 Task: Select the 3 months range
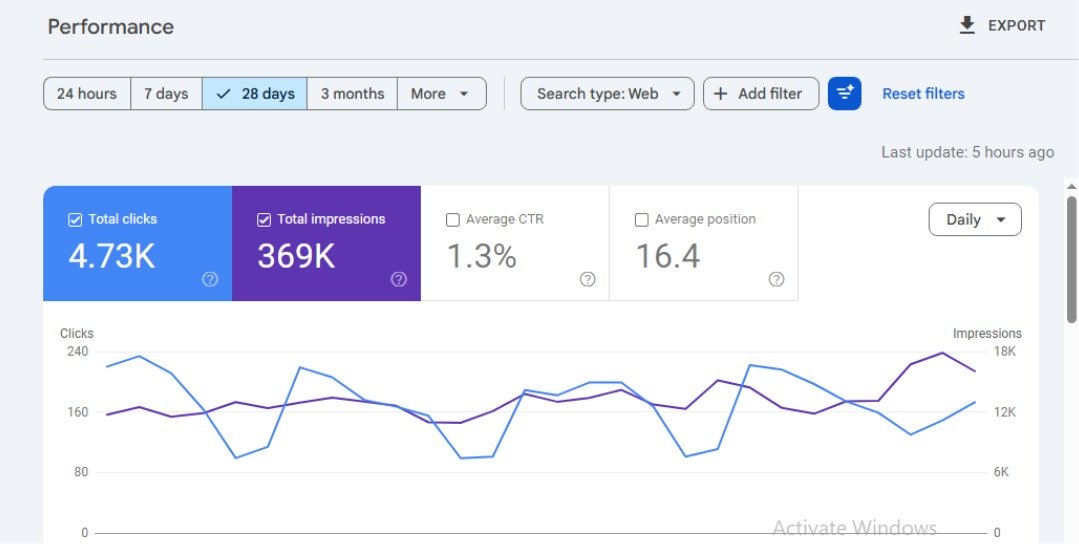352,94
